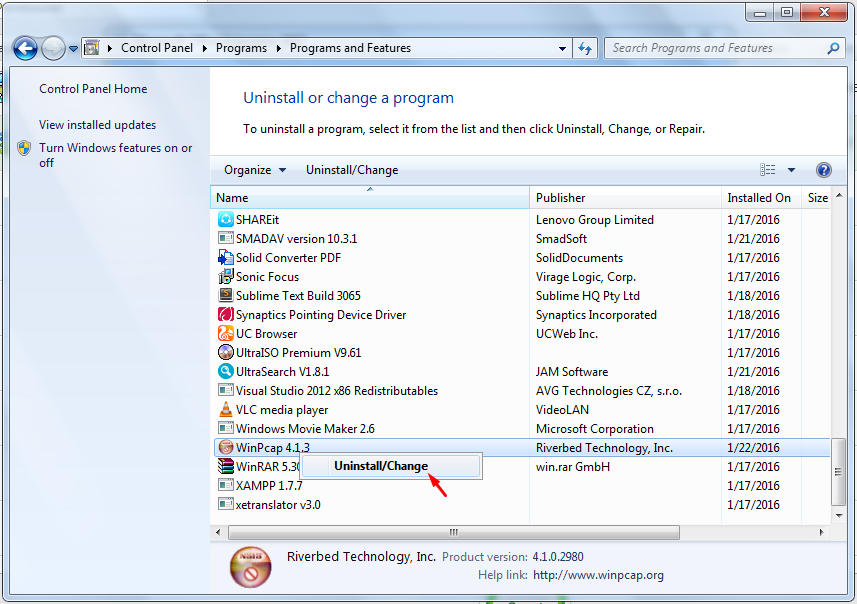Click the UC Browser icon

[x=226, y=333]
